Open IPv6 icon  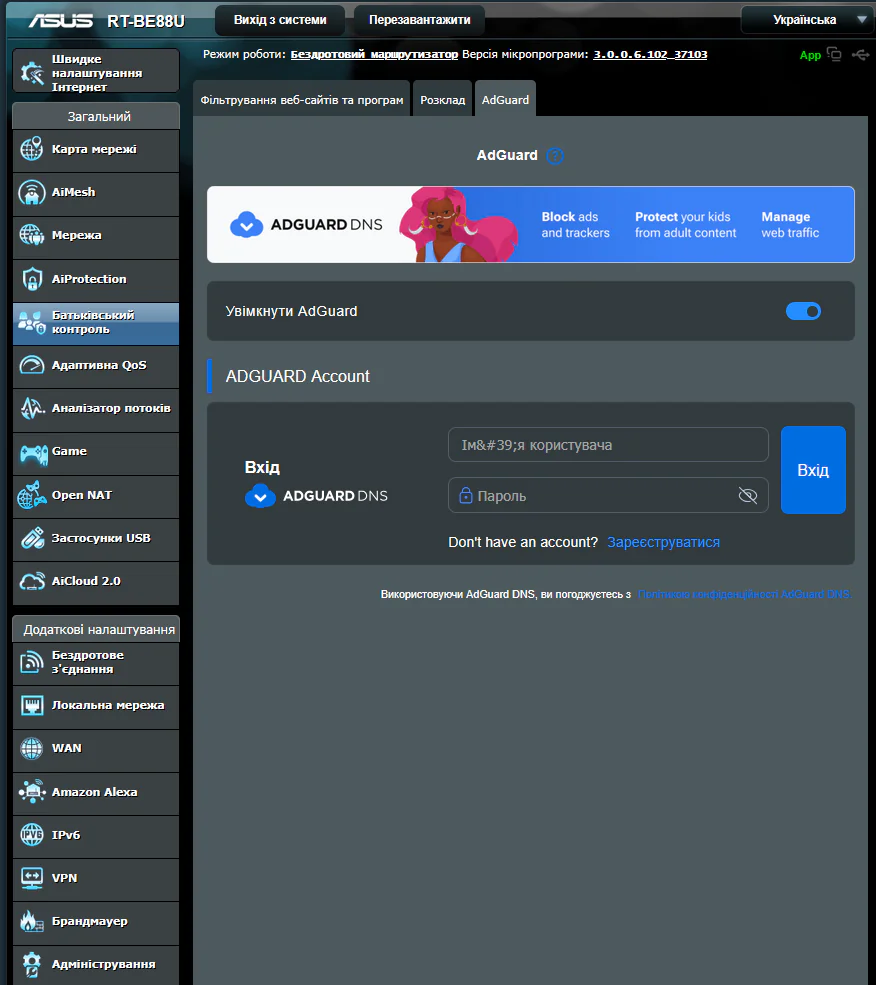click(31, 835)
